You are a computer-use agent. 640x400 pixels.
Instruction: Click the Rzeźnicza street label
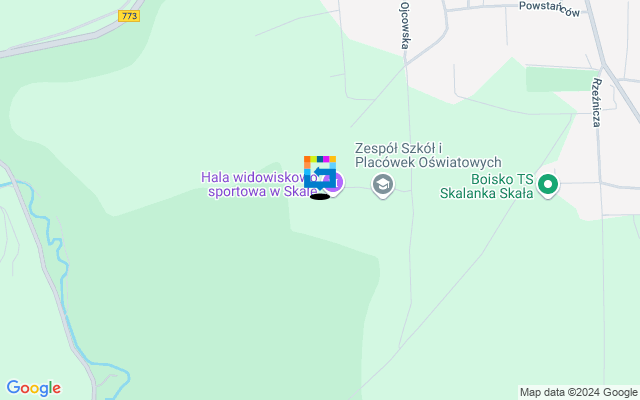597,103
